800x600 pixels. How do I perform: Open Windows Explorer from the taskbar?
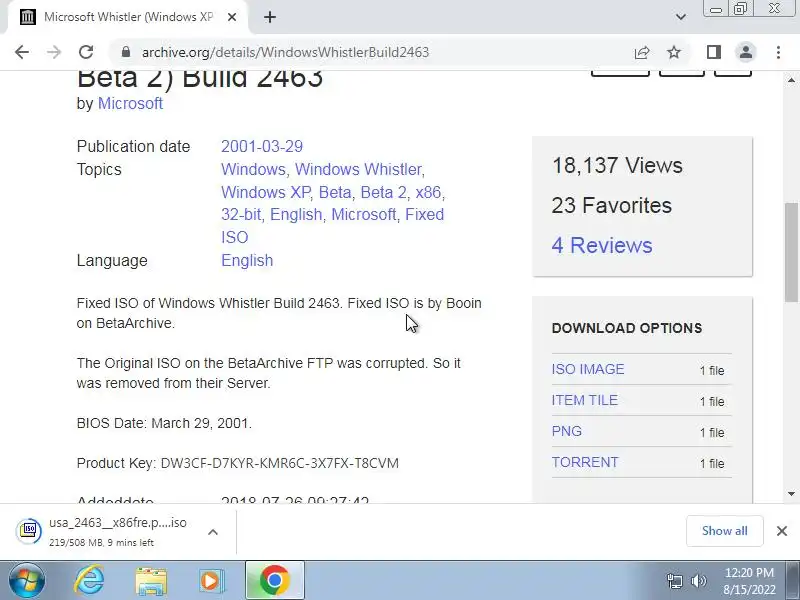click(151, 581)
